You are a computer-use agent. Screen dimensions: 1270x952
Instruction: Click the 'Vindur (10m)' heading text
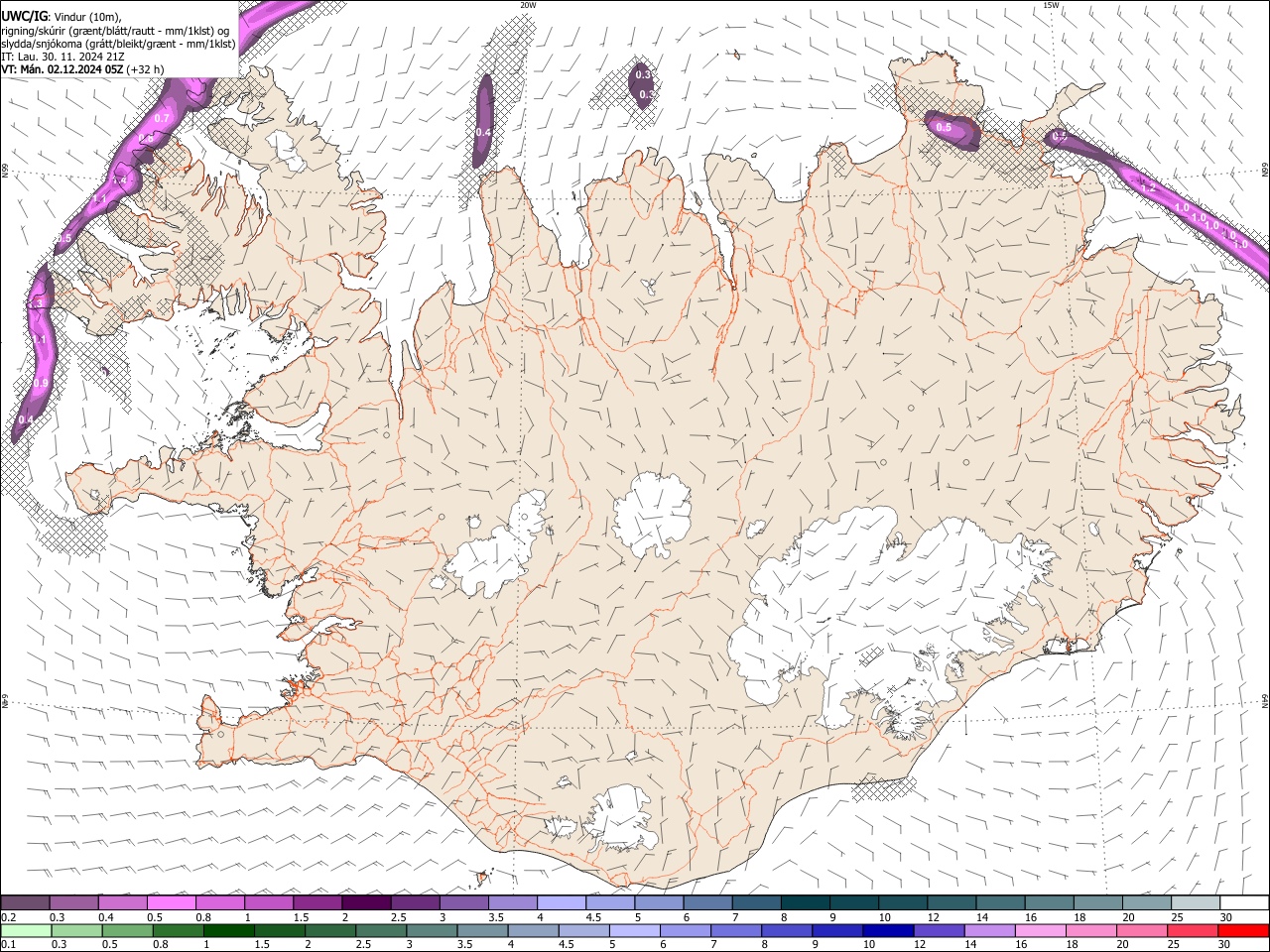coord(87,16)
